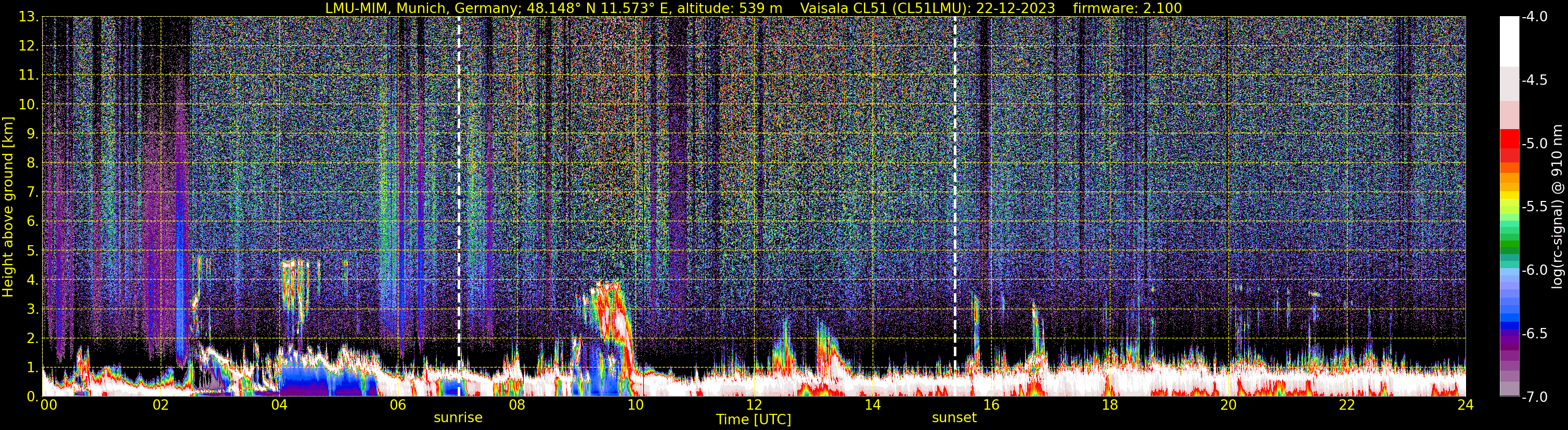Click the 'sunset' label below the axis
The height and width of the screenshot is (430, 1568).
pyautogui.click(x=954, y=418)
